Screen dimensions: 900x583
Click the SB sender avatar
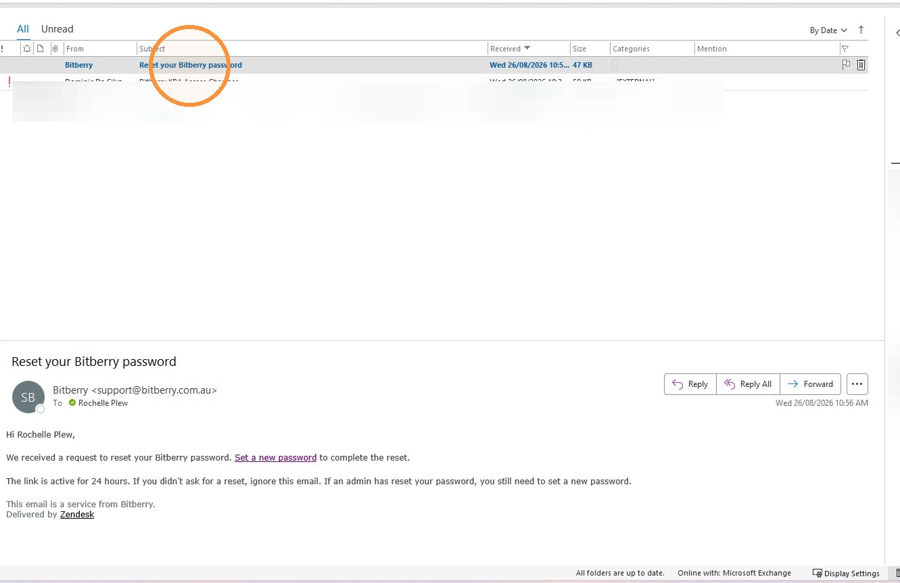click(x=28, y=397)
